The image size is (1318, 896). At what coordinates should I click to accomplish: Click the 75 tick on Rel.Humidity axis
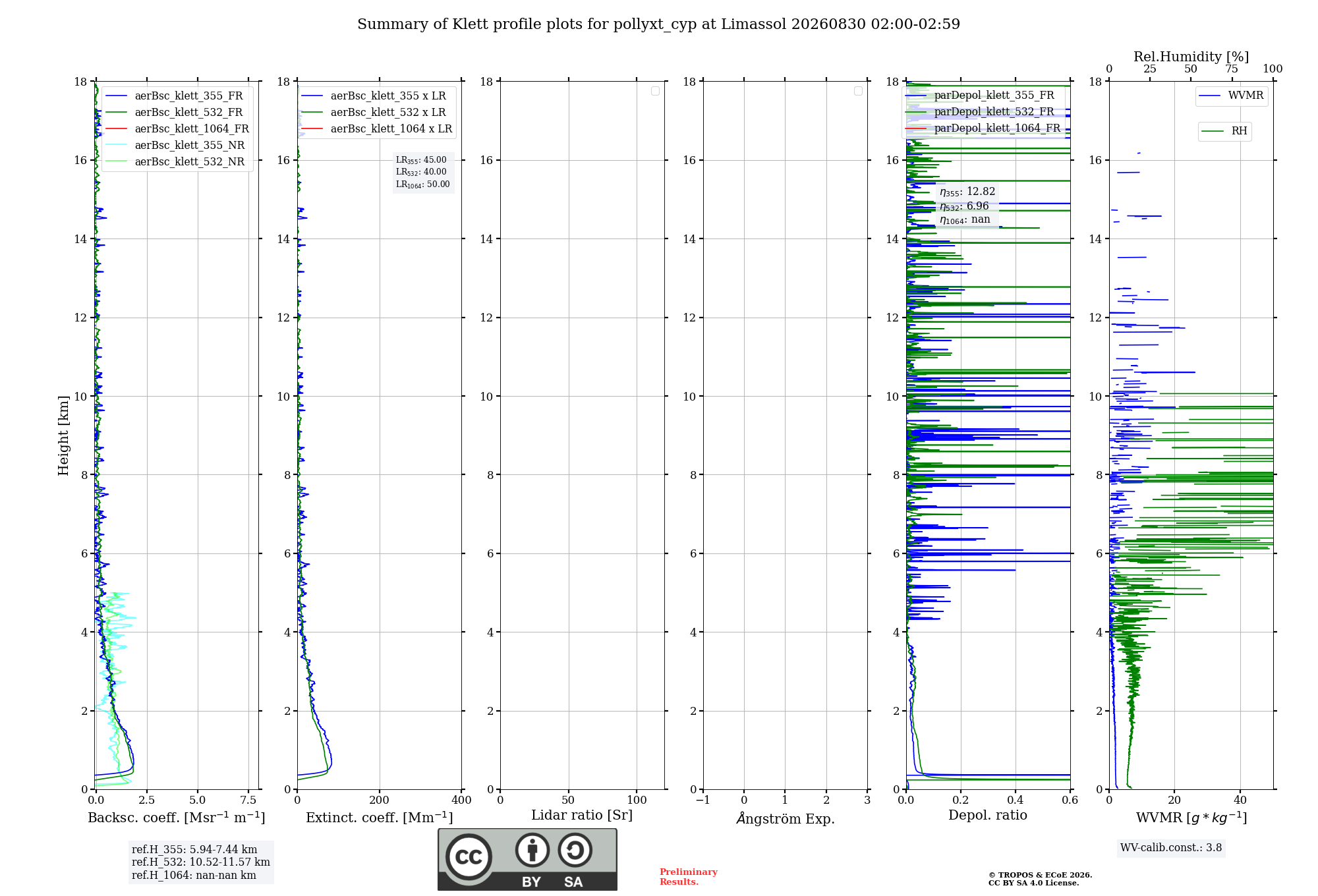click(x=1232, y=69)
